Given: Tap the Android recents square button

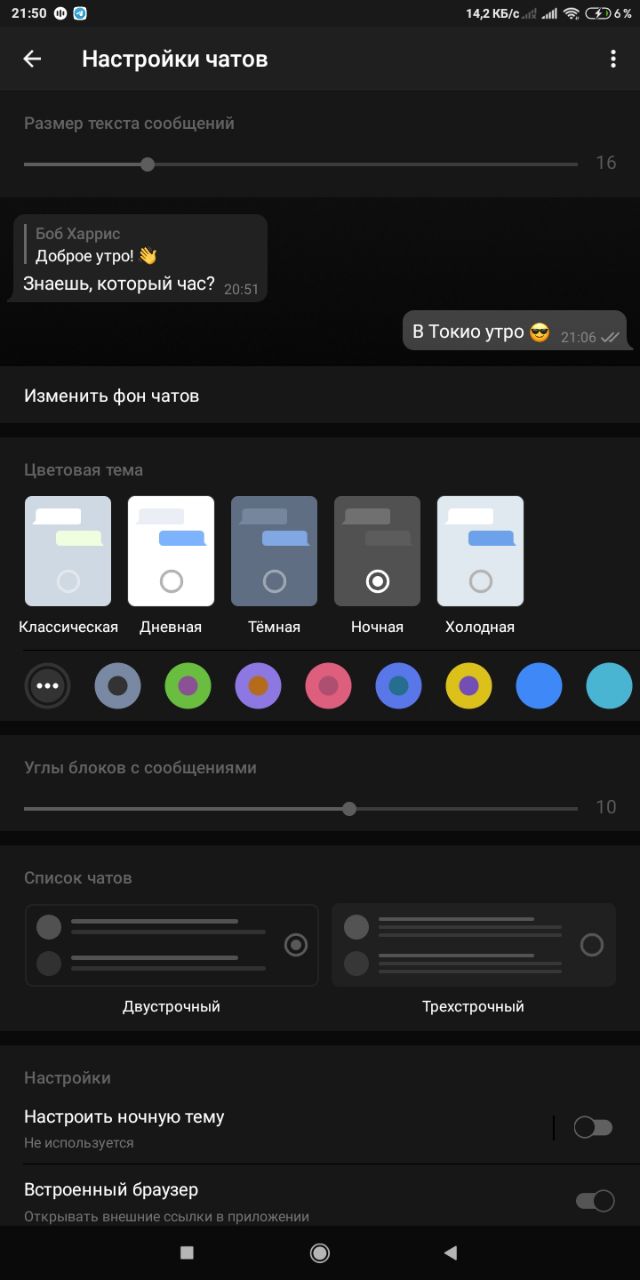Looking at the screenshot, I should [x=186, y=1252].
